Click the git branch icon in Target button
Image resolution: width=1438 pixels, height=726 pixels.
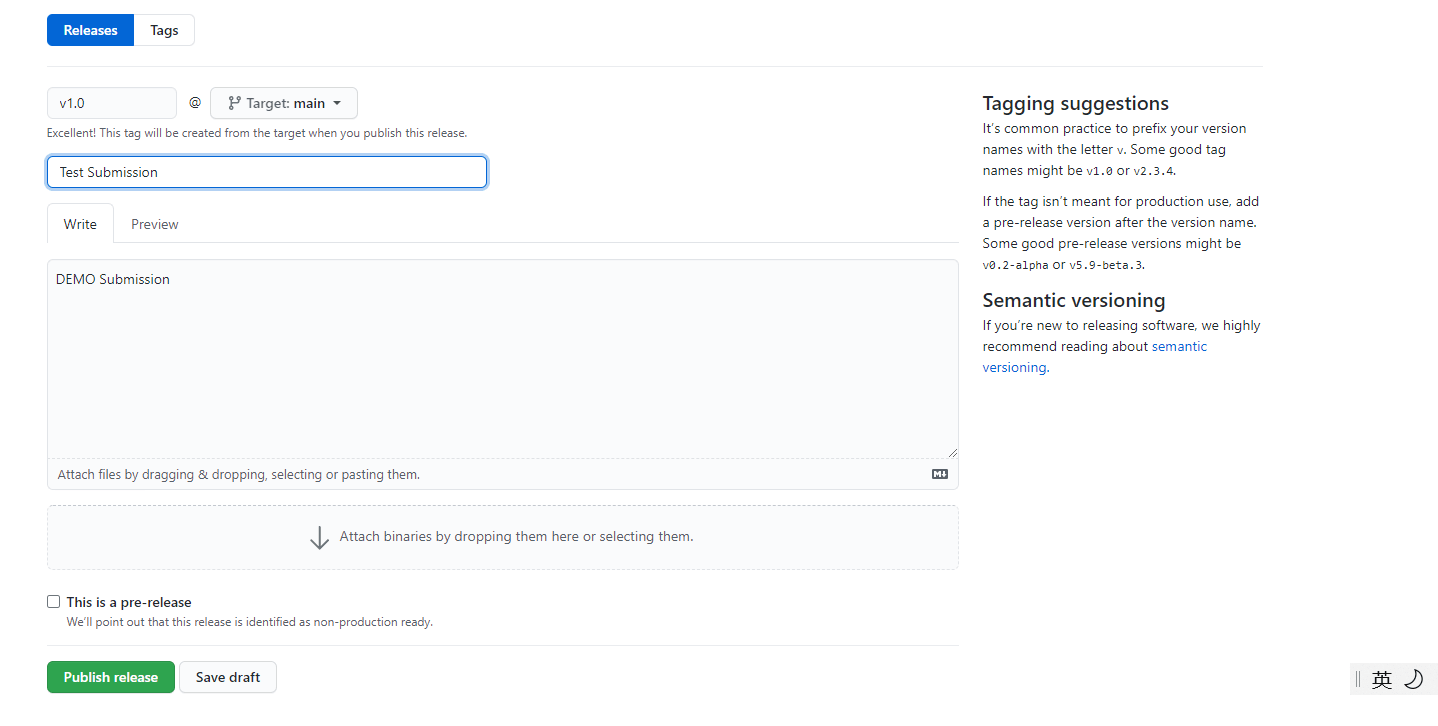(234, 103)
